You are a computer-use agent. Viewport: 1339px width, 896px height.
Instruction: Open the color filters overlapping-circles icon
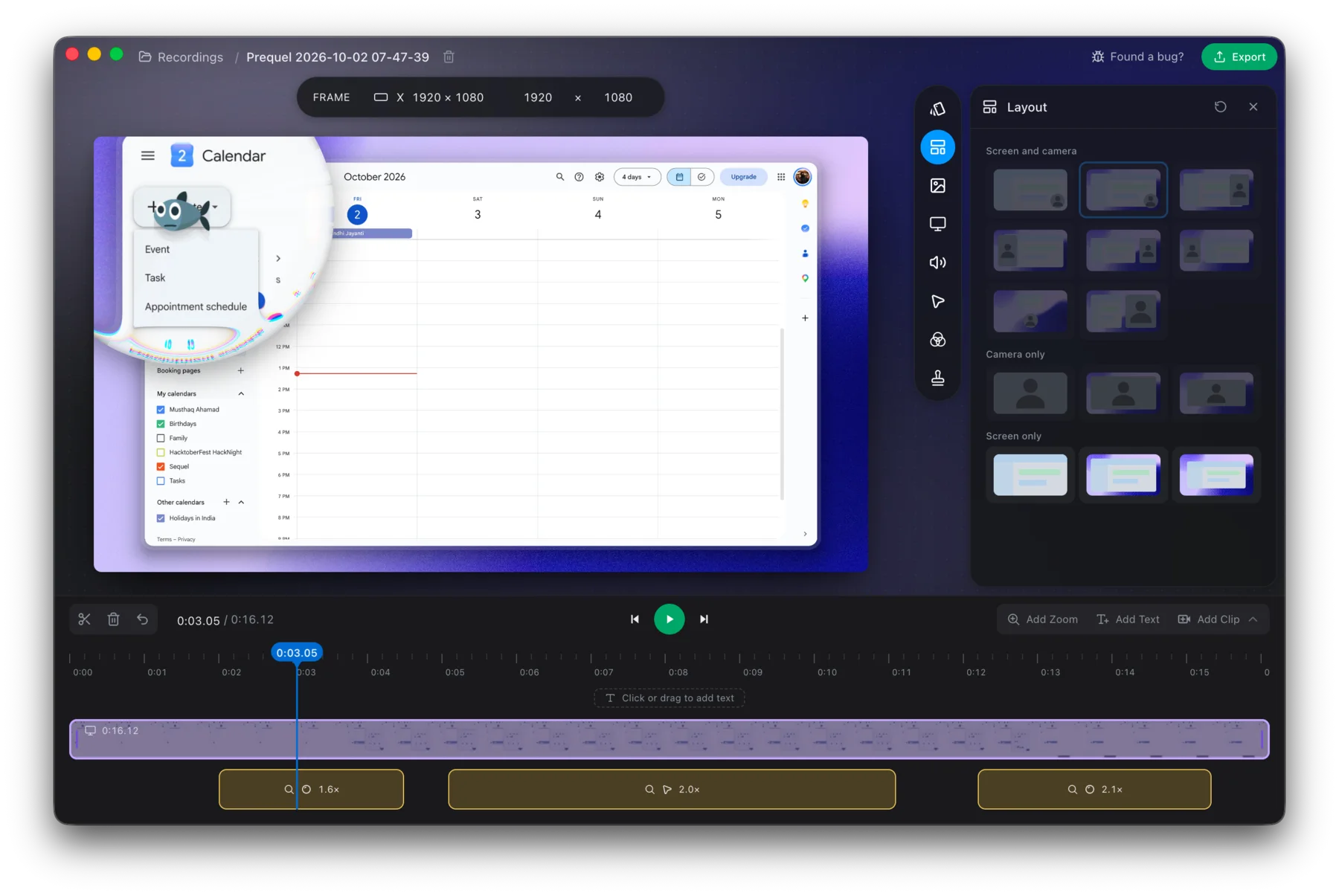937,340
